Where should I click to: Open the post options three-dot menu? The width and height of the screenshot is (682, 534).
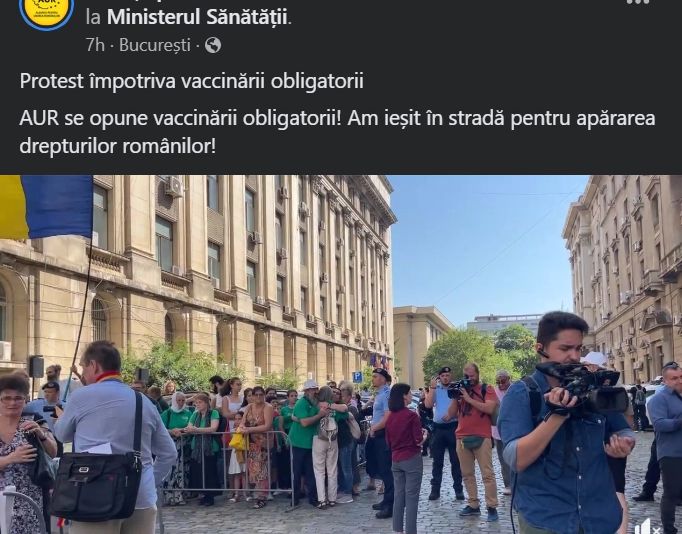click(x=638, y=2)
